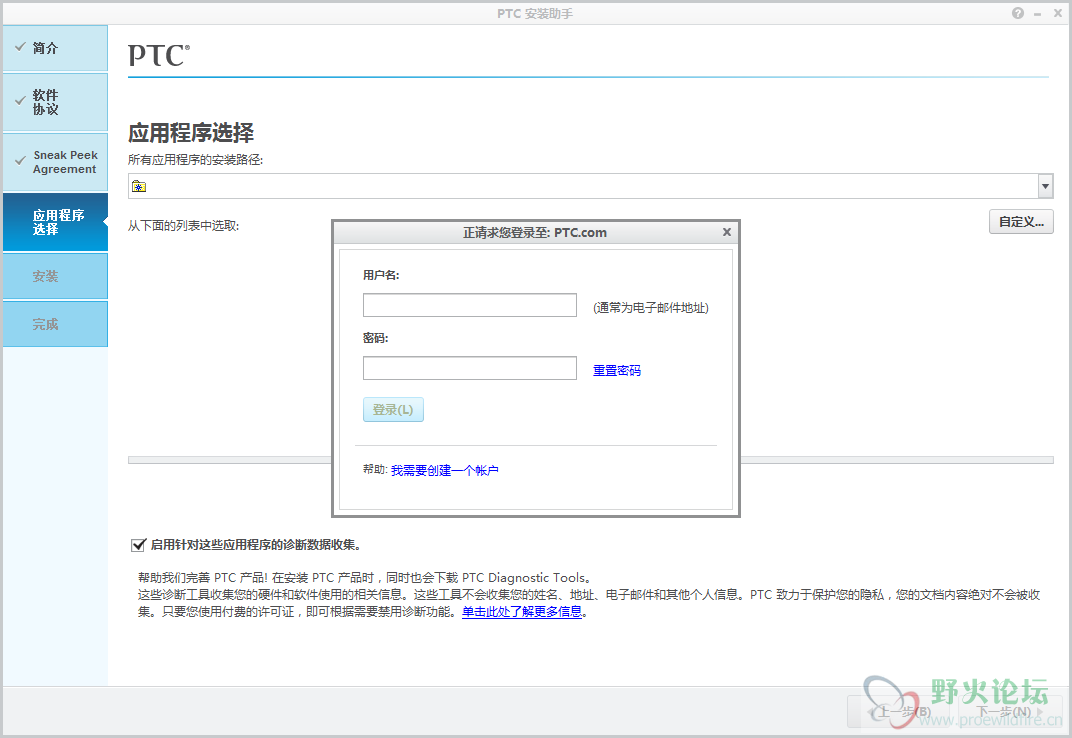Minimize the PTC 安装助手 window
The height and width of the screenshot is (738, 1072).
[1038, 13]
